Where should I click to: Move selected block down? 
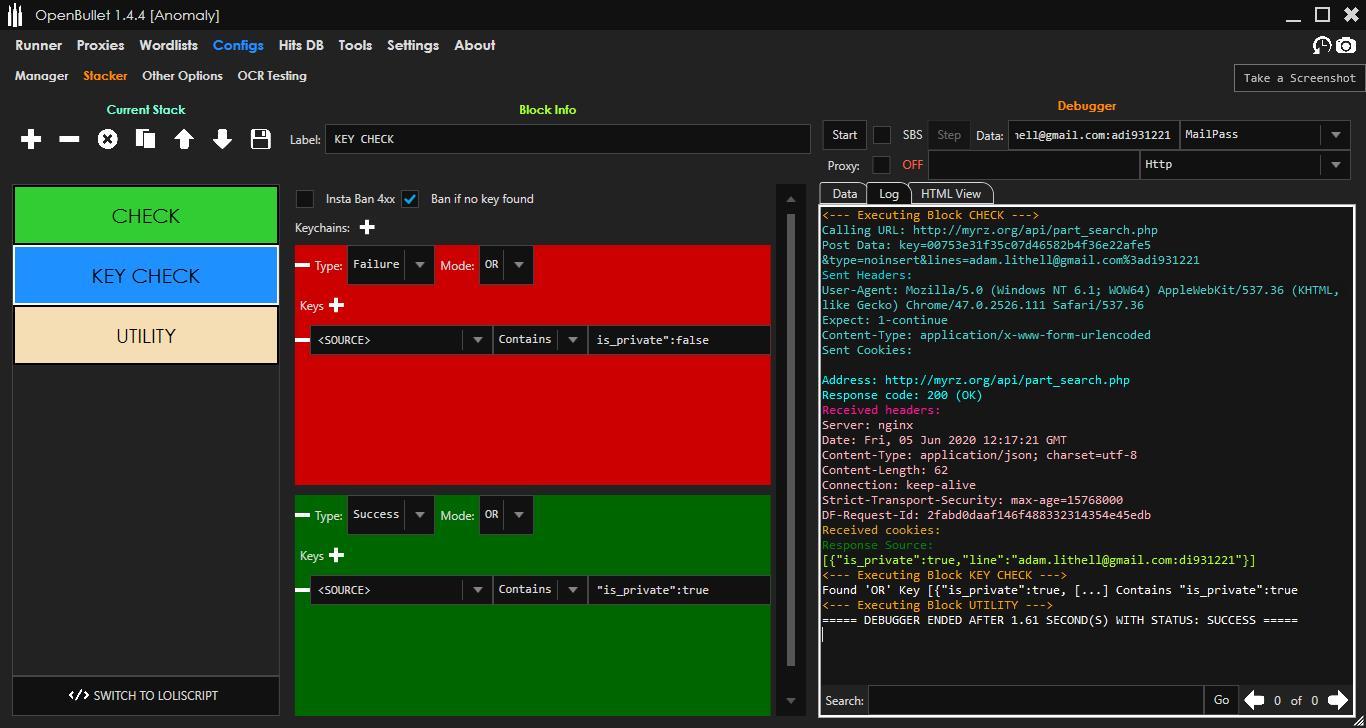coord(222,139)
